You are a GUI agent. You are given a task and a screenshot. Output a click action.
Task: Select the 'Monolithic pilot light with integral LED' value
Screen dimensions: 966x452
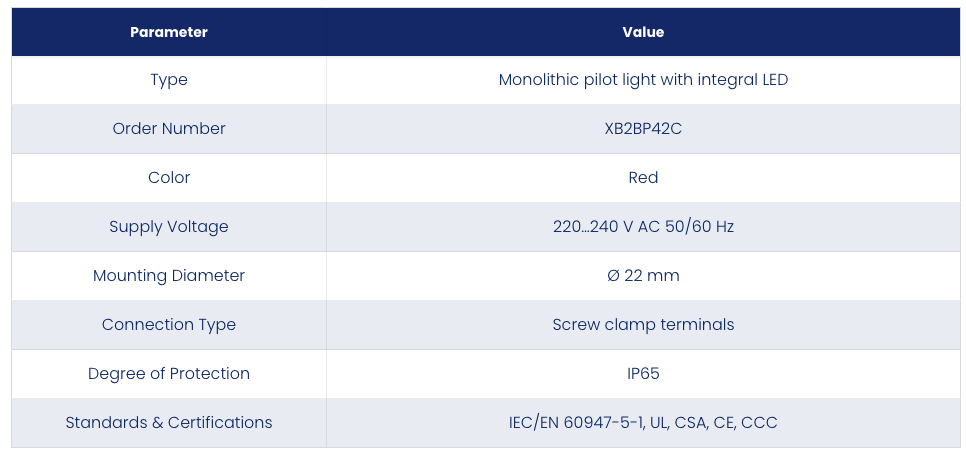643,80
